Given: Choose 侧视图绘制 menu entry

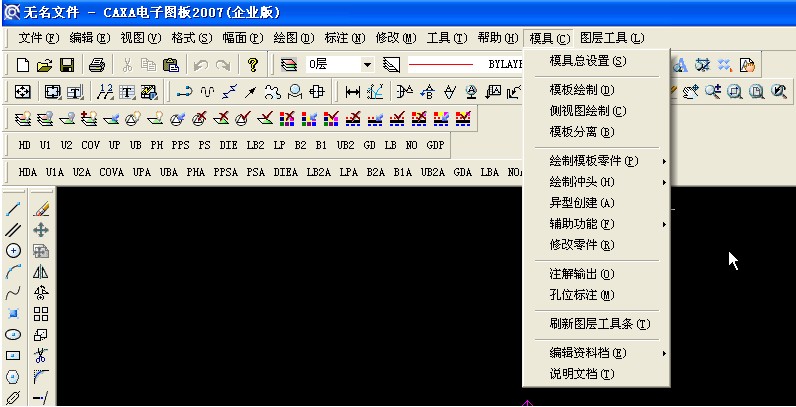Looking at the screenshot, I should click(x=596, y=111).
